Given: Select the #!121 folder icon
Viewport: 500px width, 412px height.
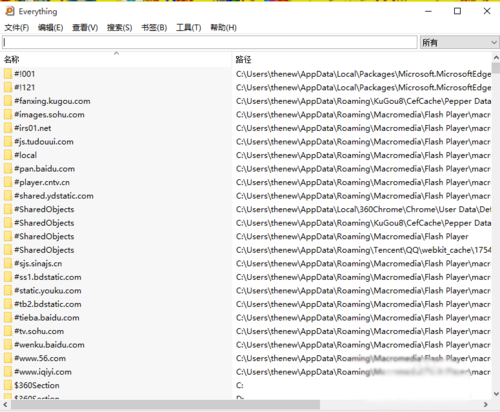Looking at the screenshot, I should [x=8, y=87].
